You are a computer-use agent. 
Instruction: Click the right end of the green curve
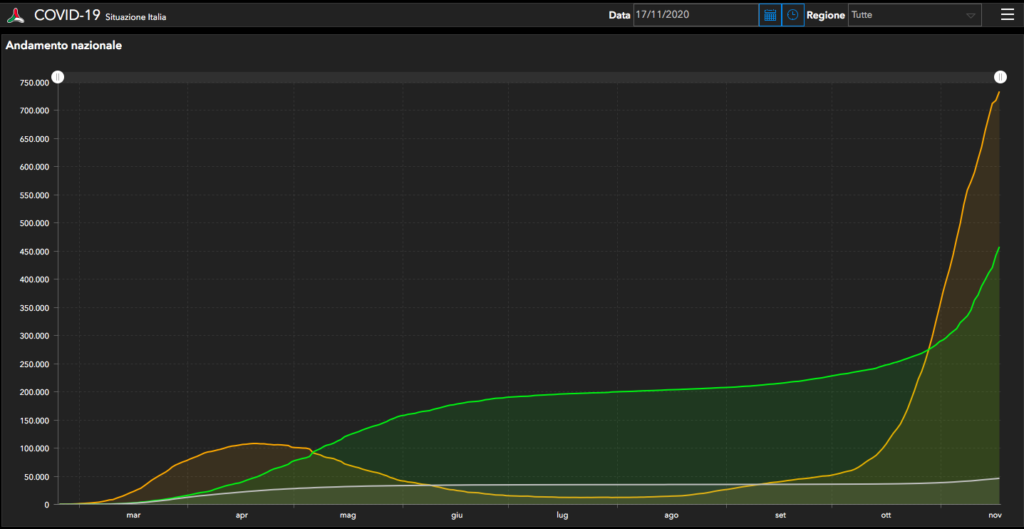[999, 247]
